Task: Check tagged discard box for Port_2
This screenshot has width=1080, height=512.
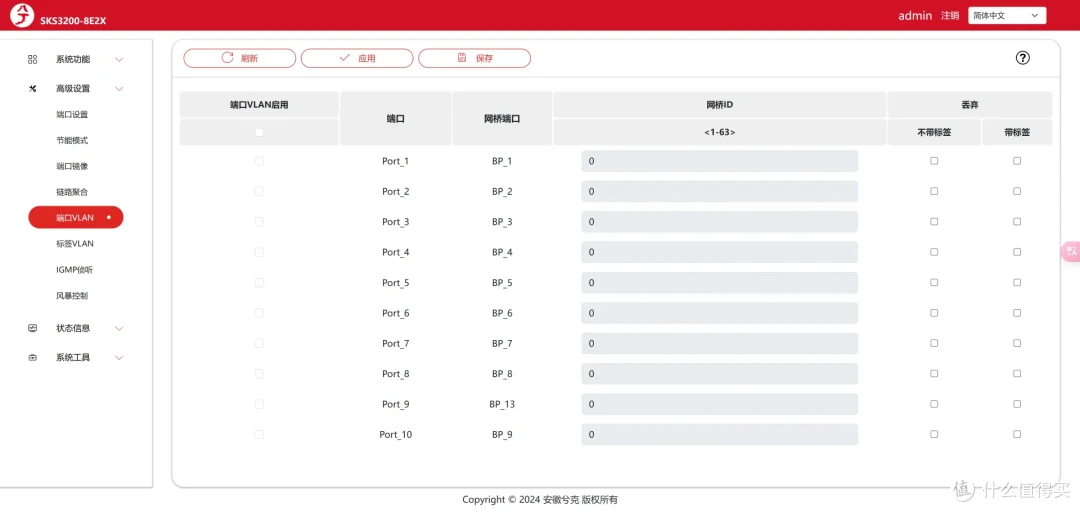Action: [1017, 191]
